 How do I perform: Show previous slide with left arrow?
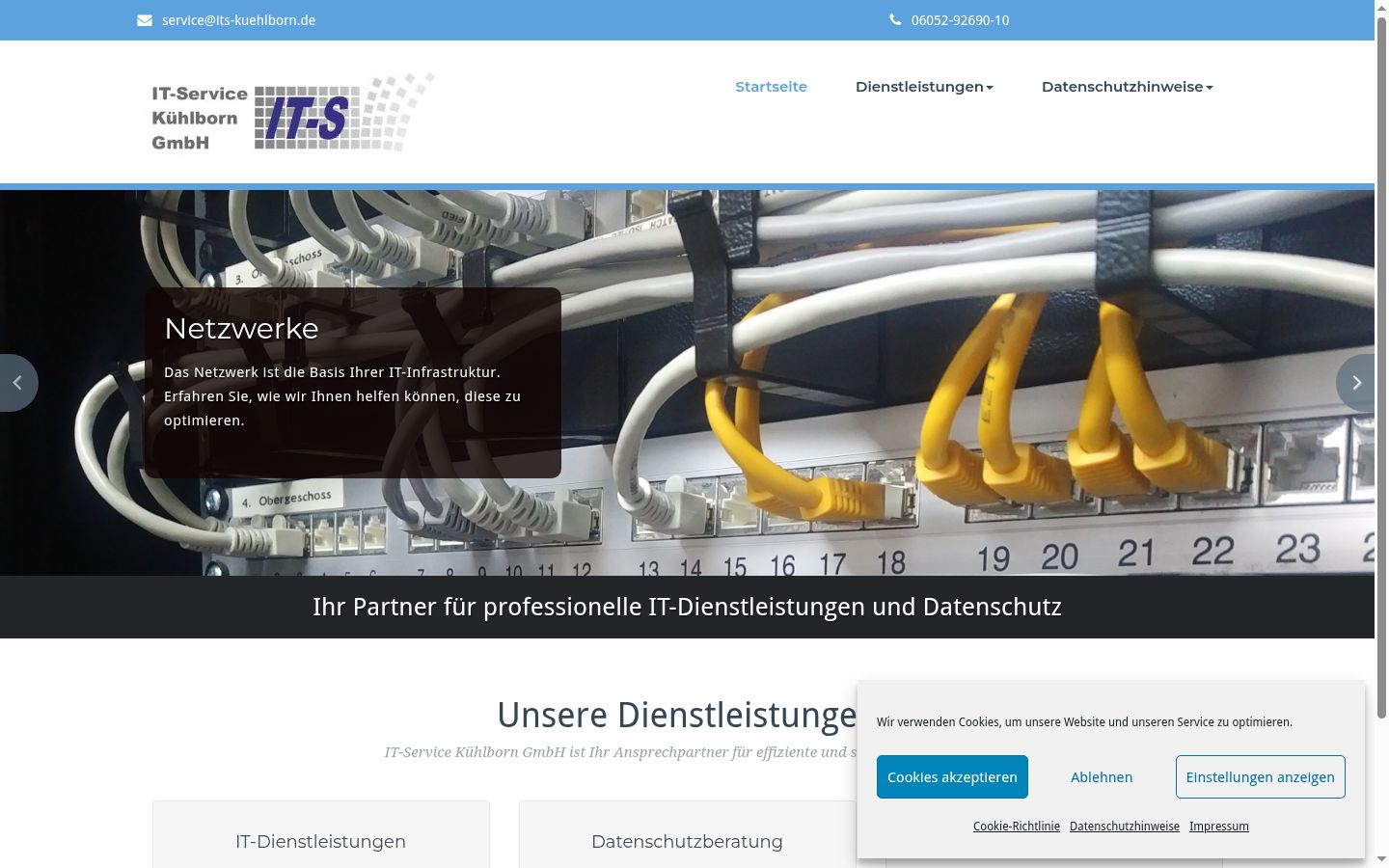tap(17, 383)
